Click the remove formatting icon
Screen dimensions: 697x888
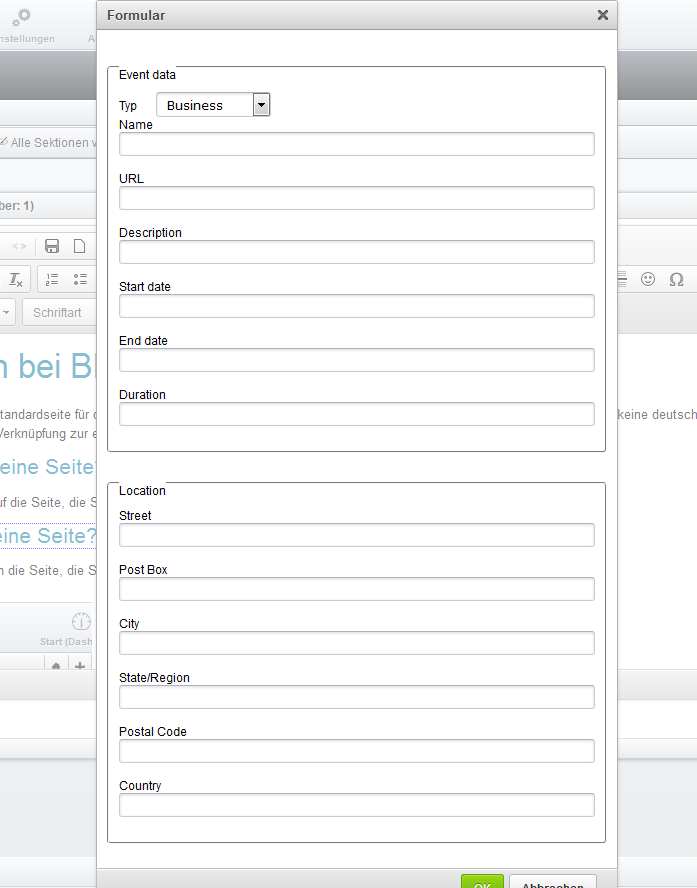(x=16, y=279)
